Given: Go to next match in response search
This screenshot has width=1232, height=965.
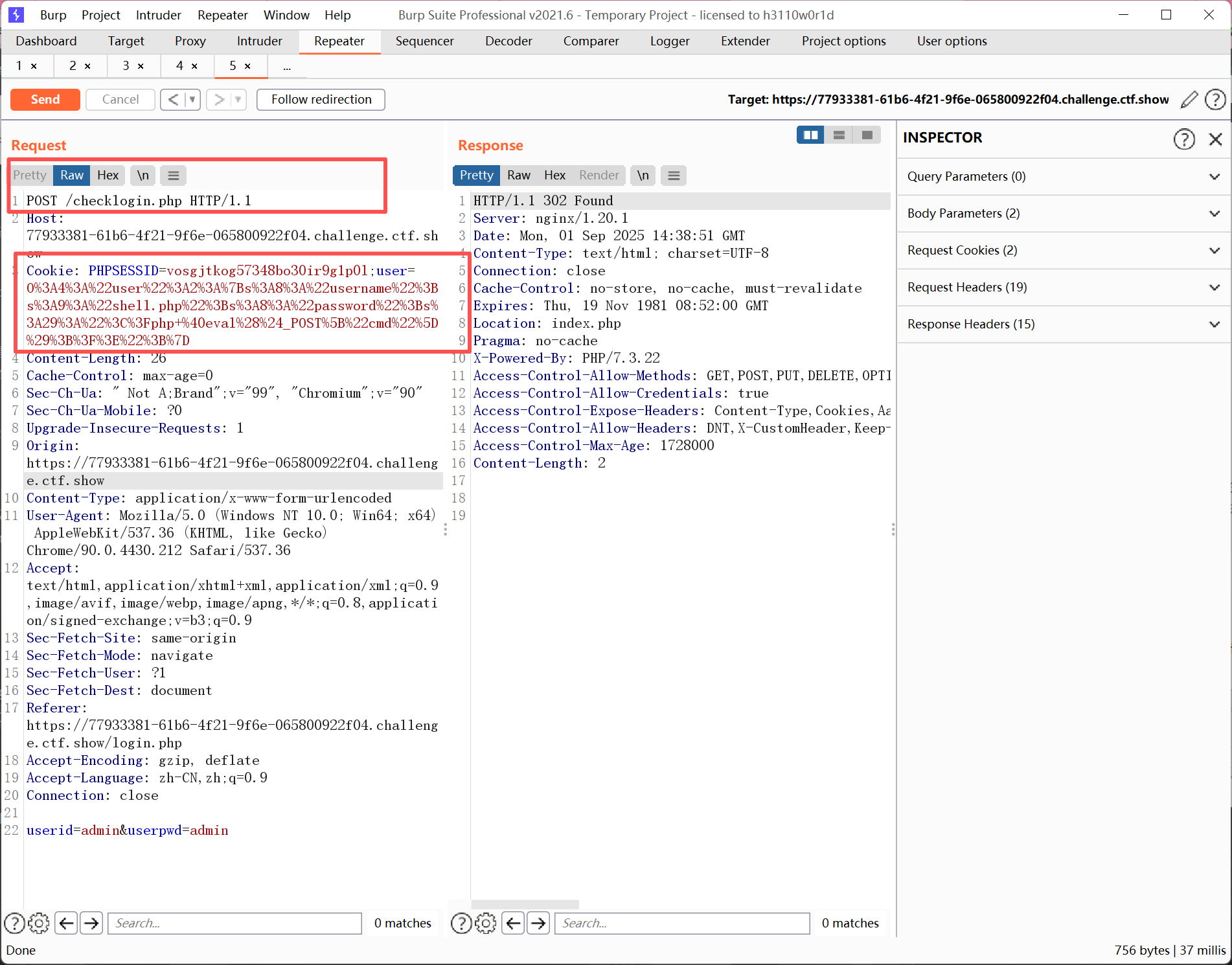Looking at the screenshot, I should (x=538, y=923).
